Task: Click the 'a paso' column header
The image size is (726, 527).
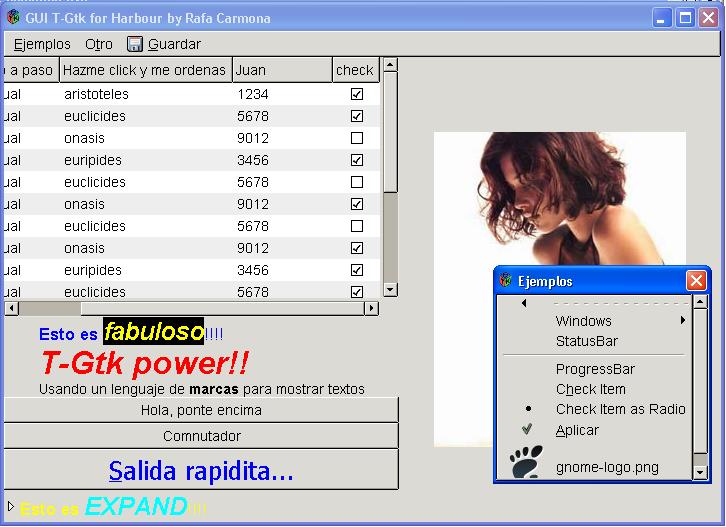Action: [31, 70]
